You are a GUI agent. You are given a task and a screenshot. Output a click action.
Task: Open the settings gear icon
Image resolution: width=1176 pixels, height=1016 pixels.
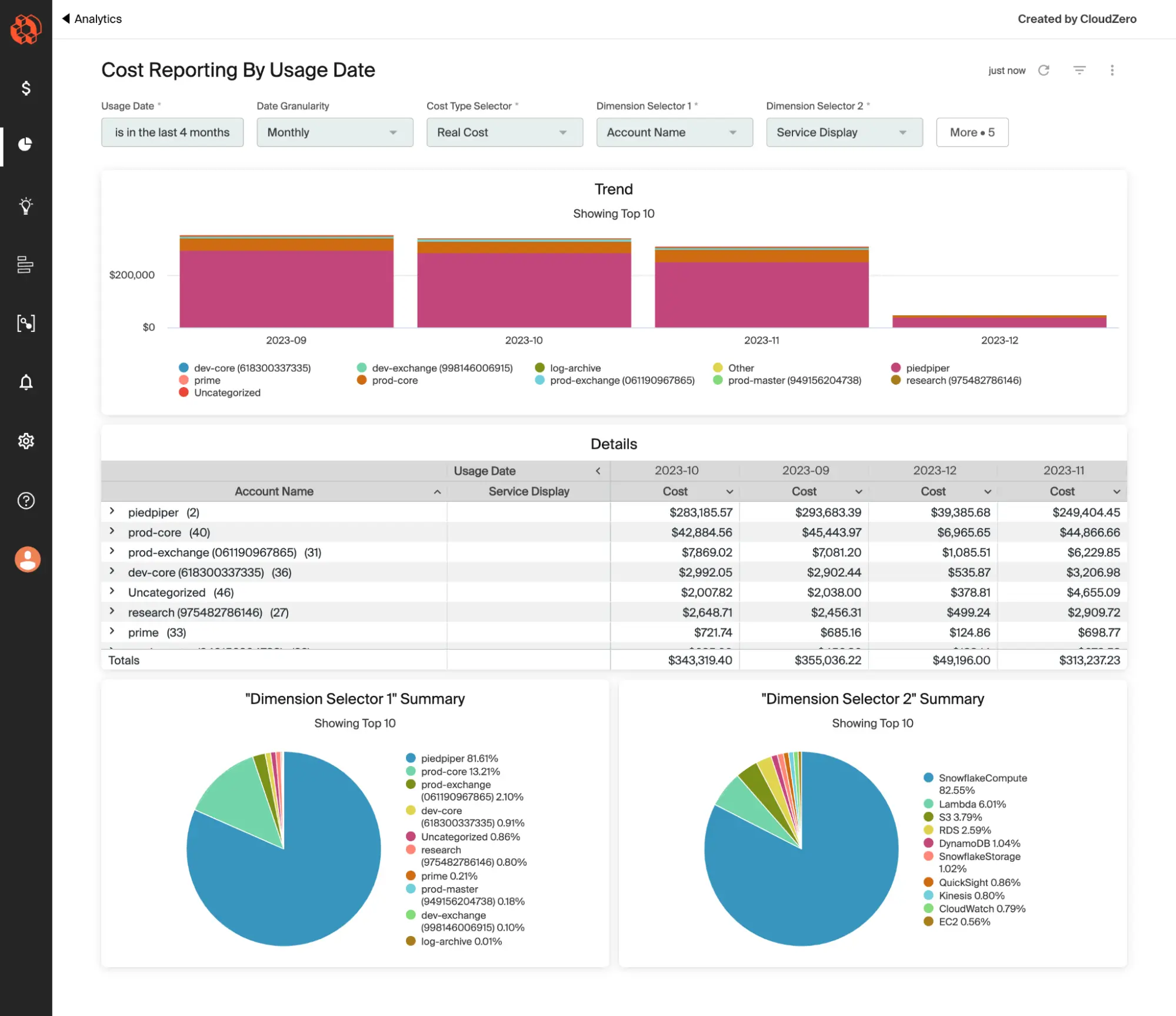(26, 441)
